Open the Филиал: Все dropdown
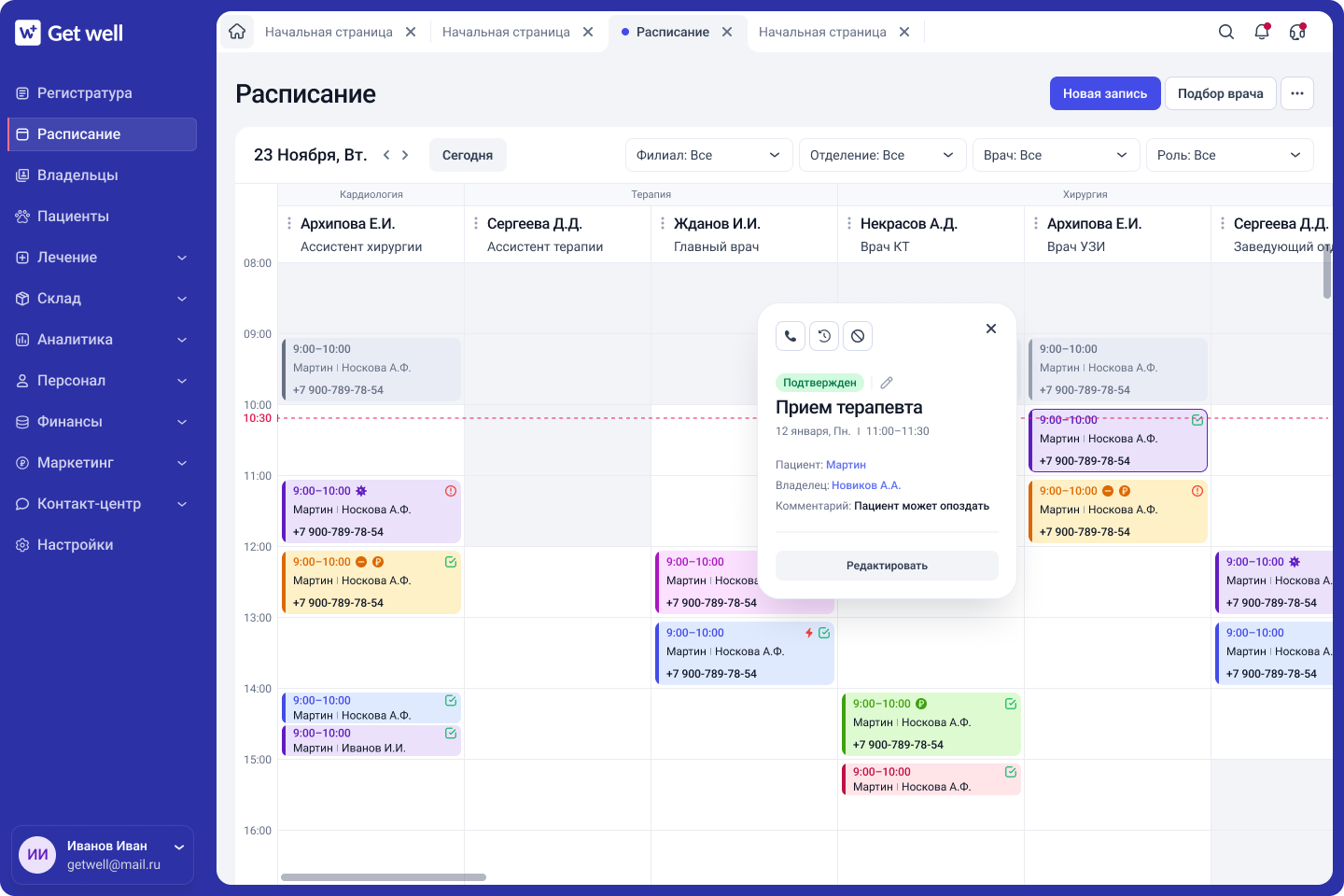1344x896 pixels. click(709, 155)
